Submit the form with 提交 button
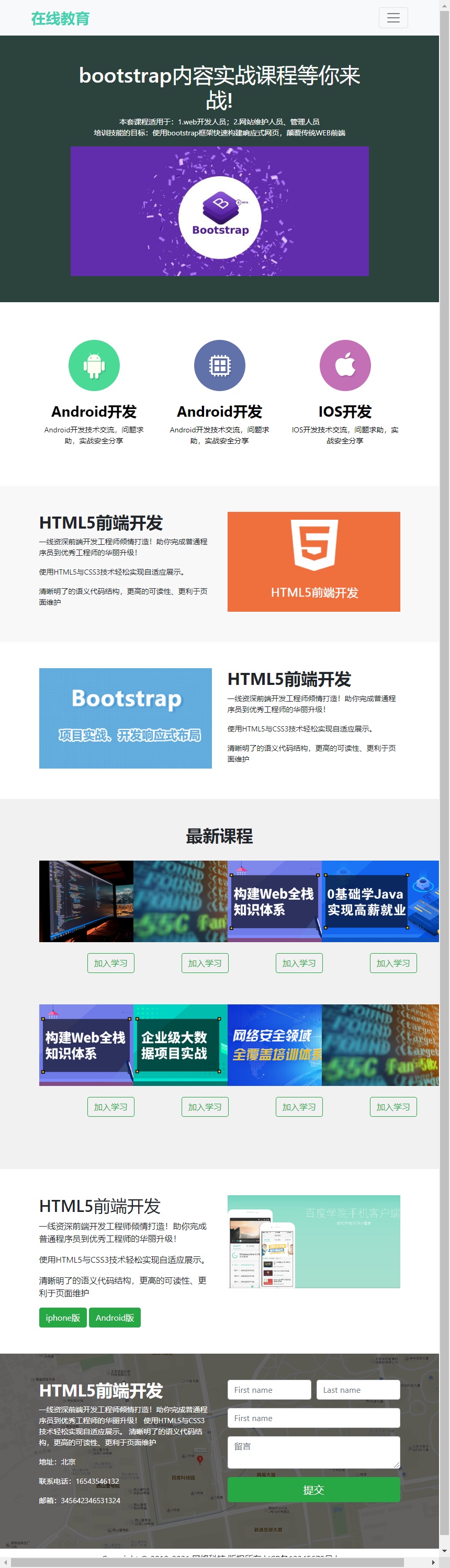The height and width of the screenshot is (1568, 450). [313, 1490]
